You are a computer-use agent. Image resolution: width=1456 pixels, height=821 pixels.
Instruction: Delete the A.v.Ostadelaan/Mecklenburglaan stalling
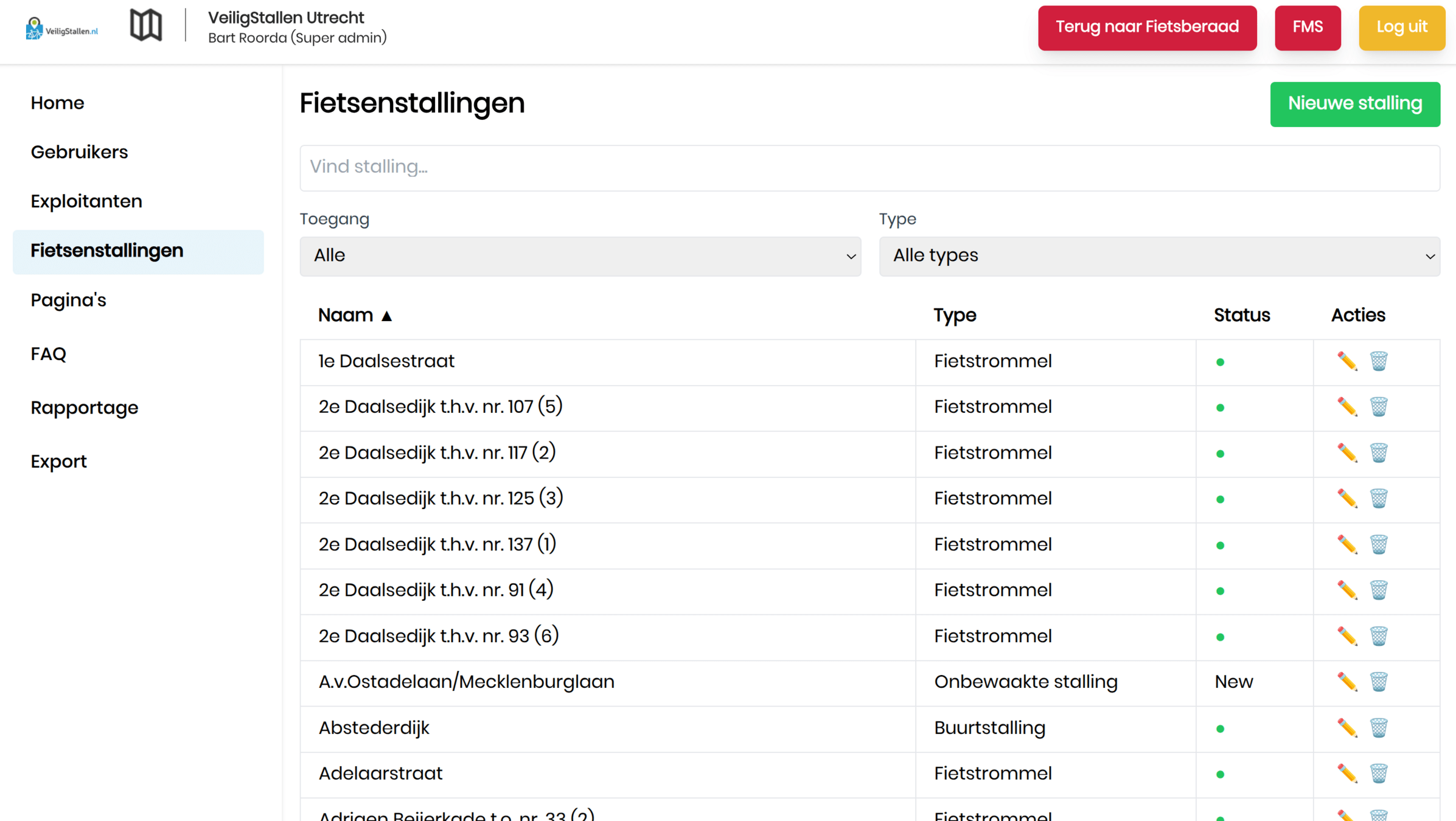coord(1378,682)
